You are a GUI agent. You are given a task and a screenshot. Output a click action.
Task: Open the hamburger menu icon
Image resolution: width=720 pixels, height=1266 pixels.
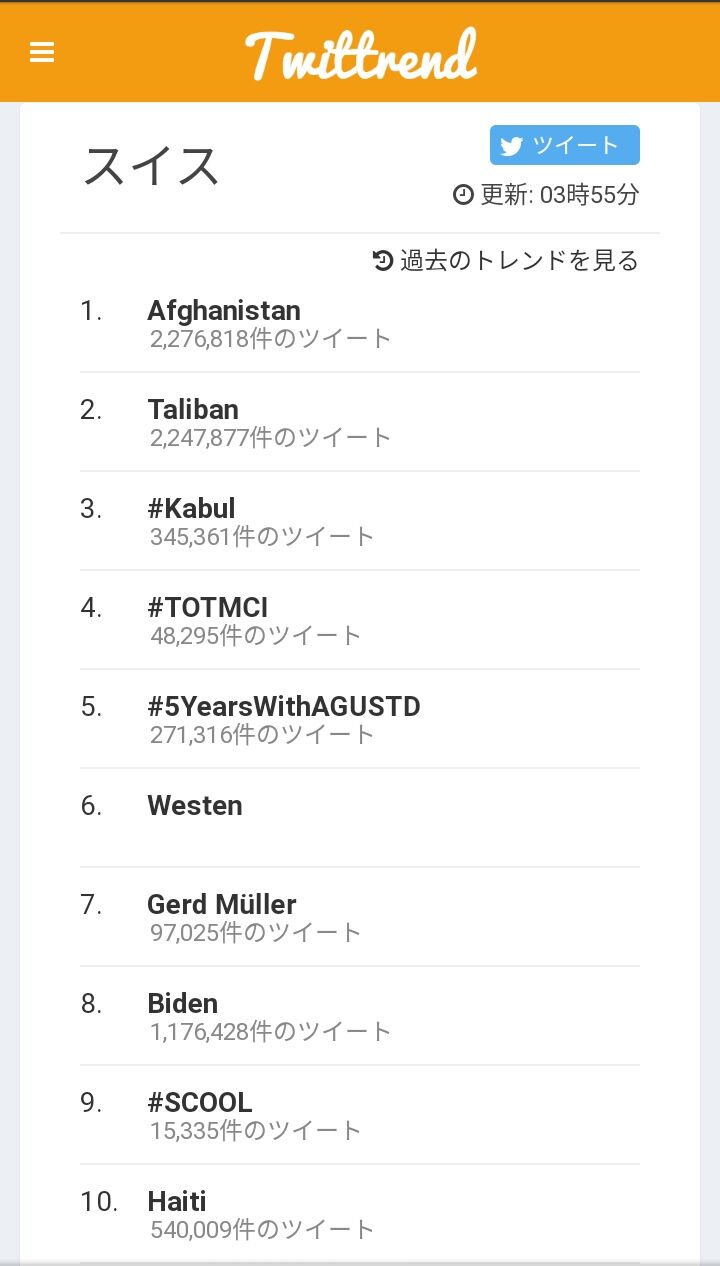pyautogui.click(x=42, y=53)
